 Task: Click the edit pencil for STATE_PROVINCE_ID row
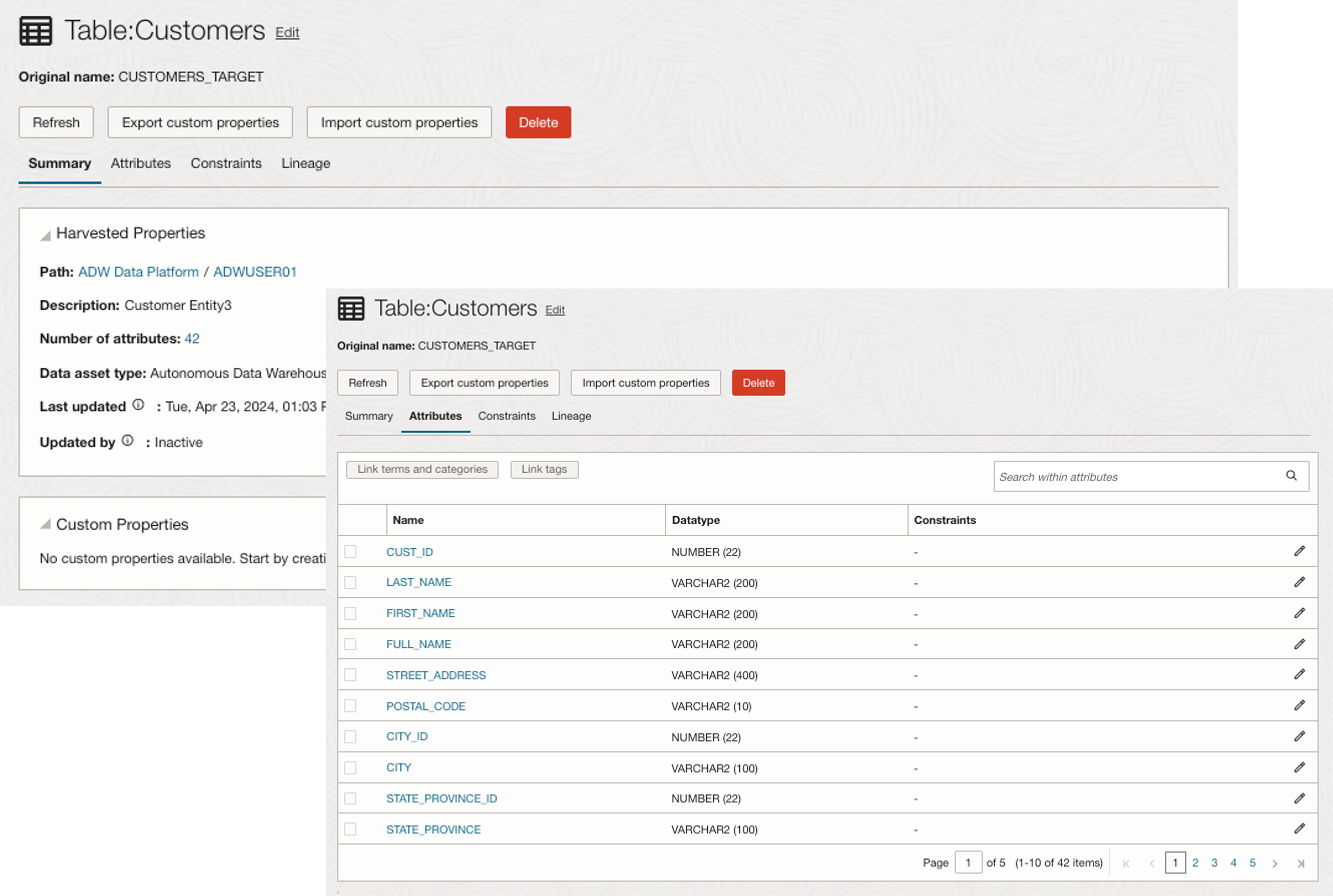click(1299, 798)
